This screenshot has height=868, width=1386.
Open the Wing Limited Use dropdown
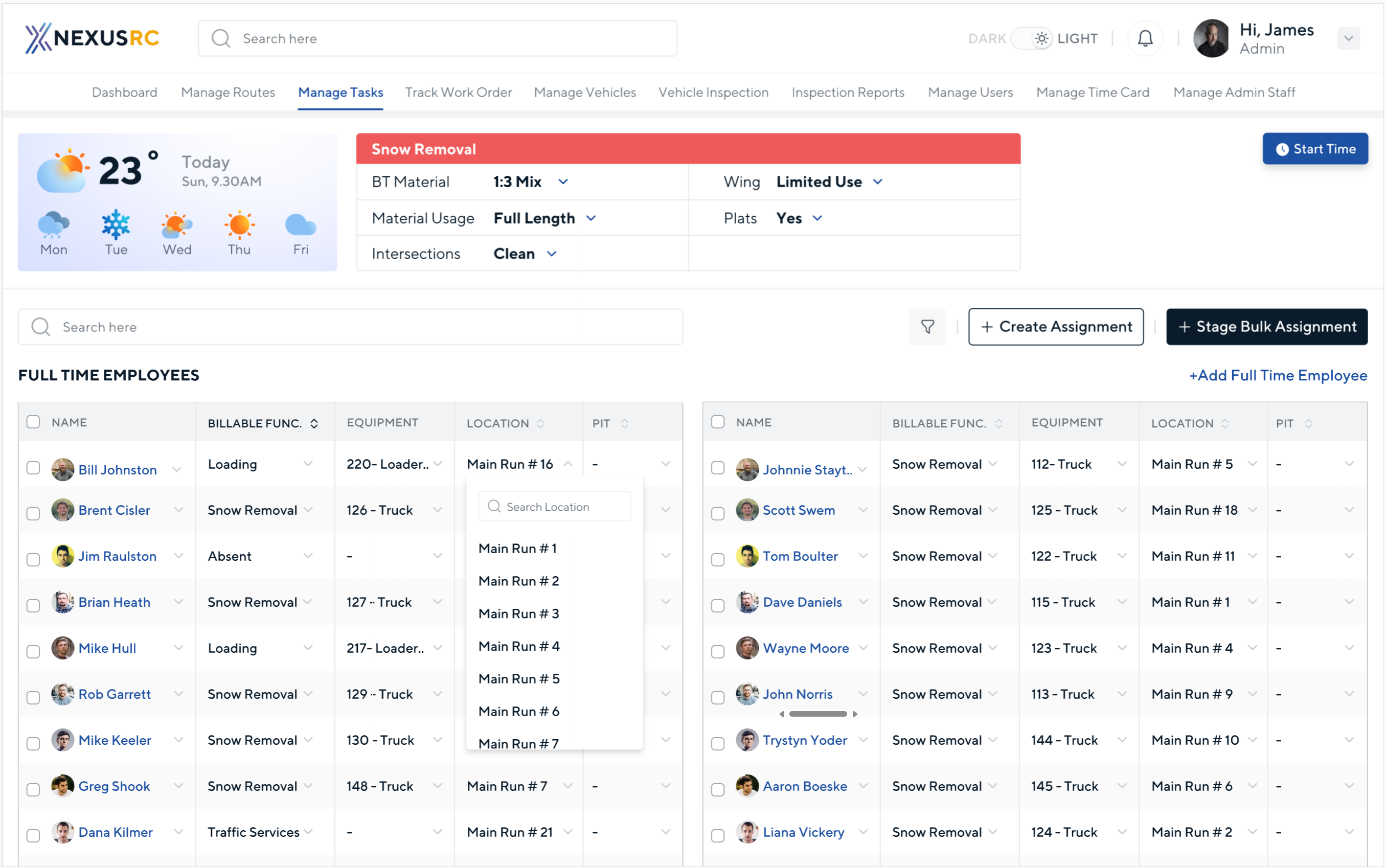(x=877, y=182)
